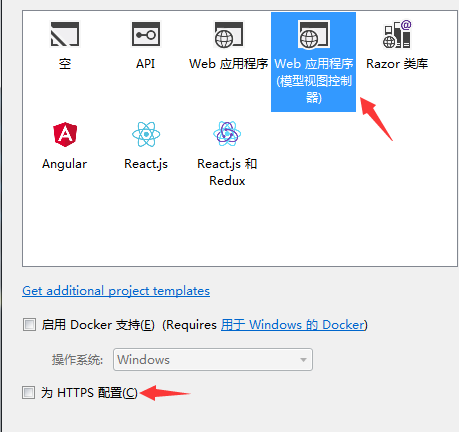Viewport: 459px width, 432px height.
Task: Select the empty (空) project template icon
Action: tap(65, 34)
